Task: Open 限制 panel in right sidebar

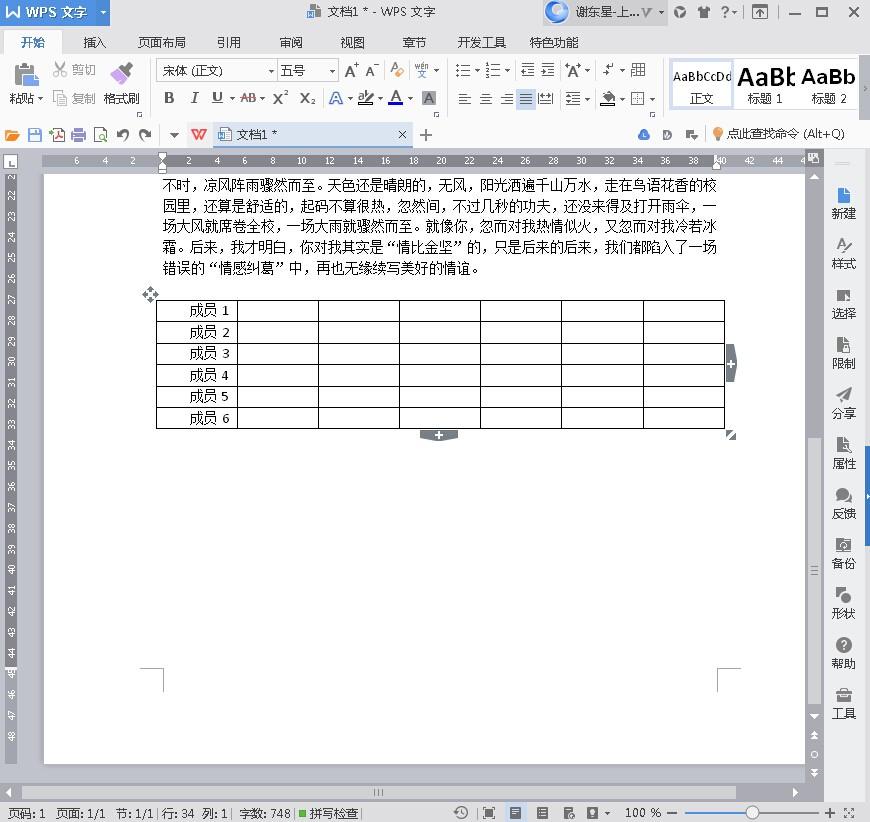Action: click(843, 354)
